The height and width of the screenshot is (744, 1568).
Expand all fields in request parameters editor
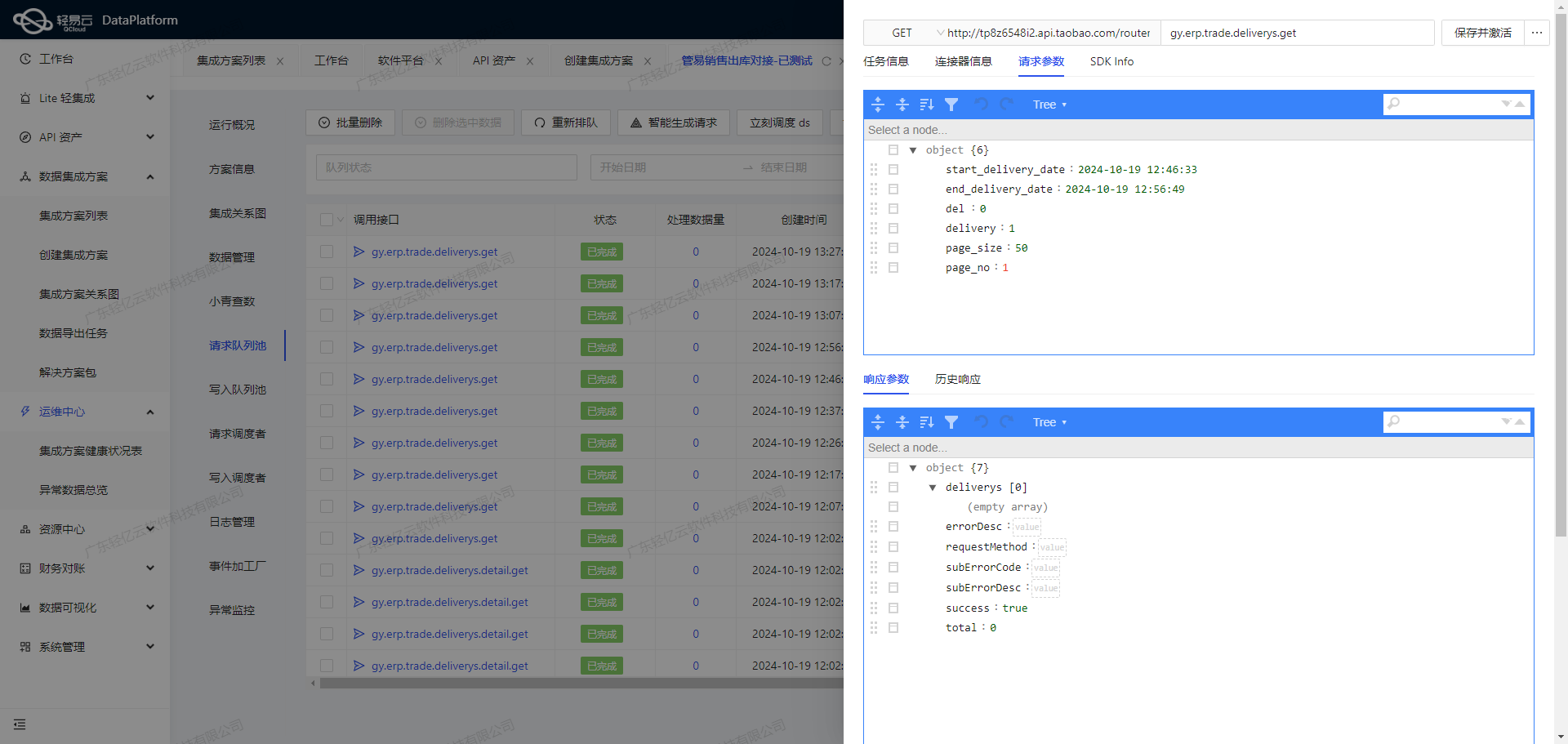(878, 105)
